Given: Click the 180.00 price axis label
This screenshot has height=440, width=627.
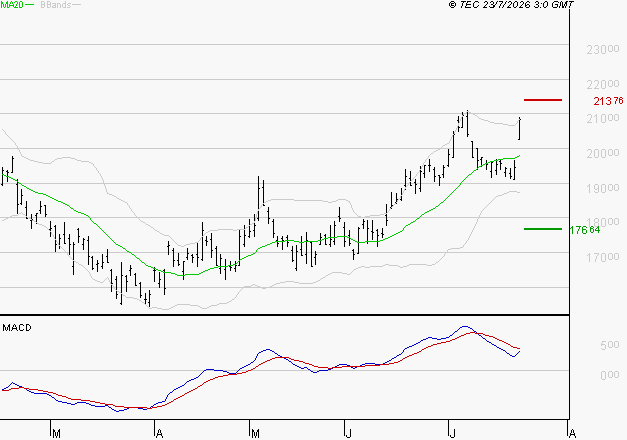Looking at the screenshot, I should (603, 222).
